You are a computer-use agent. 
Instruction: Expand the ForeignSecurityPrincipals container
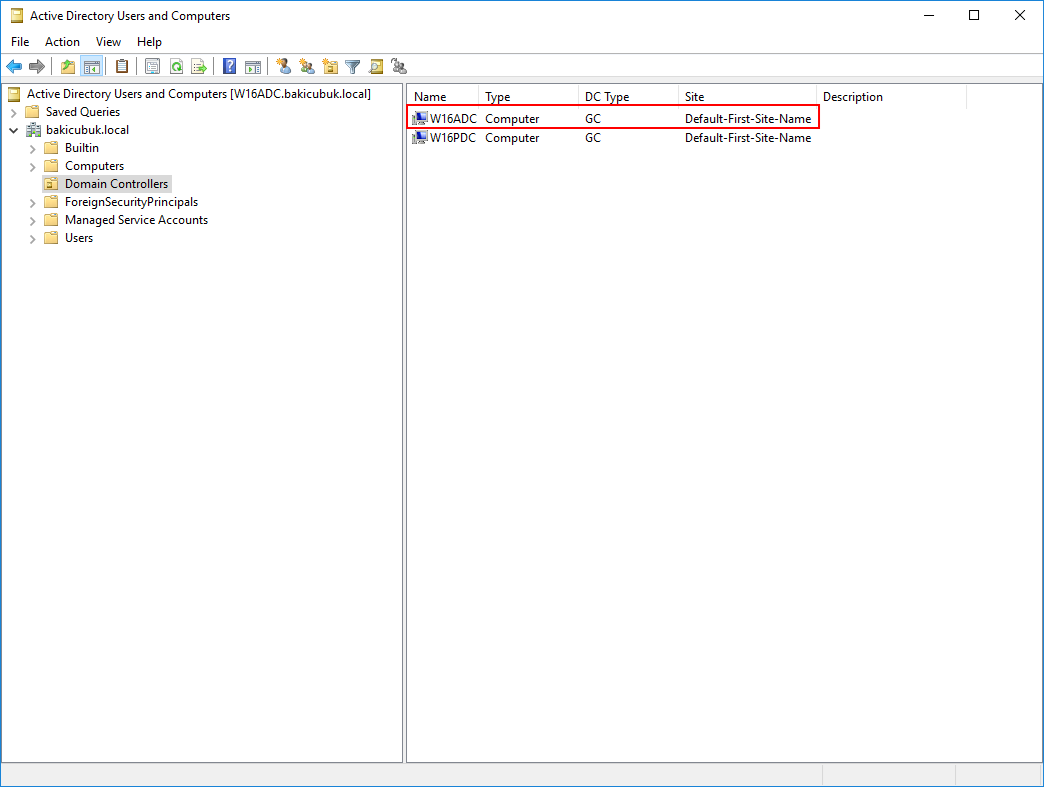click(33, 202)
